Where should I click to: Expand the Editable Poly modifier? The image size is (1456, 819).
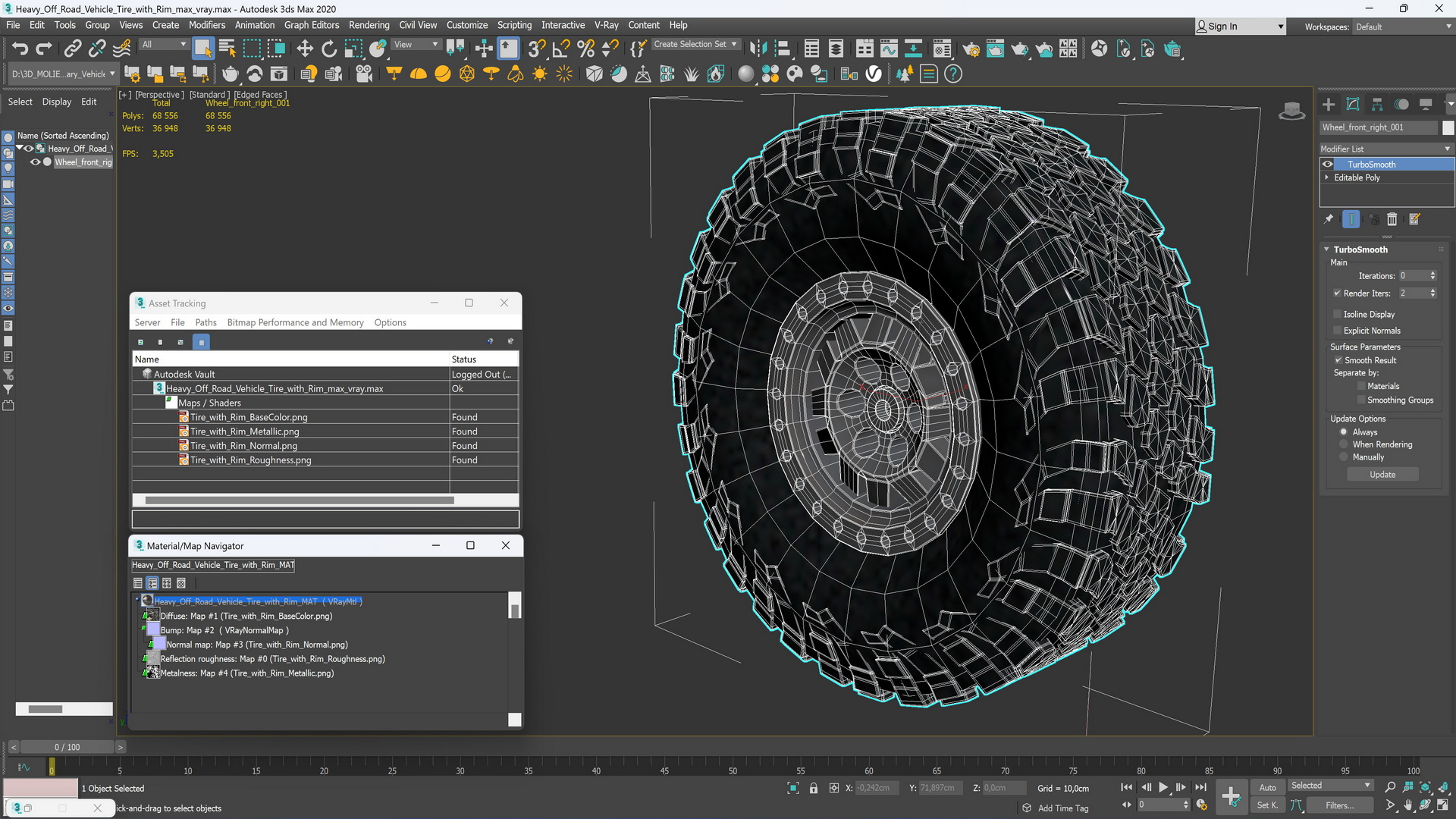tap(1327, 177)
